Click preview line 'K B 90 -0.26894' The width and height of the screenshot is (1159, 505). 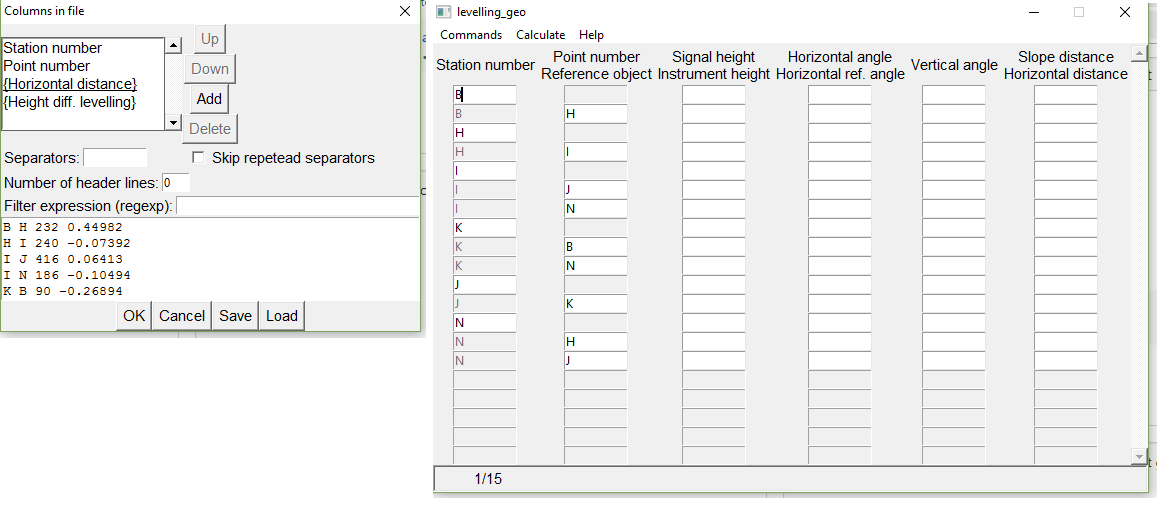[63, 291]
